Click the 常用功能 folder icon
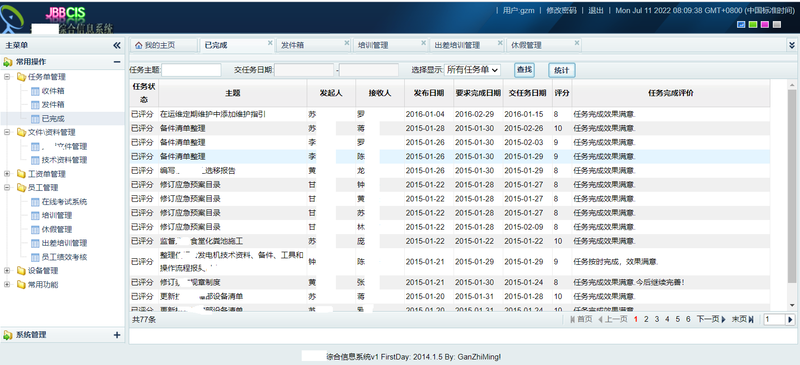The width and height of the screenshot is (800, 365). 21,284
